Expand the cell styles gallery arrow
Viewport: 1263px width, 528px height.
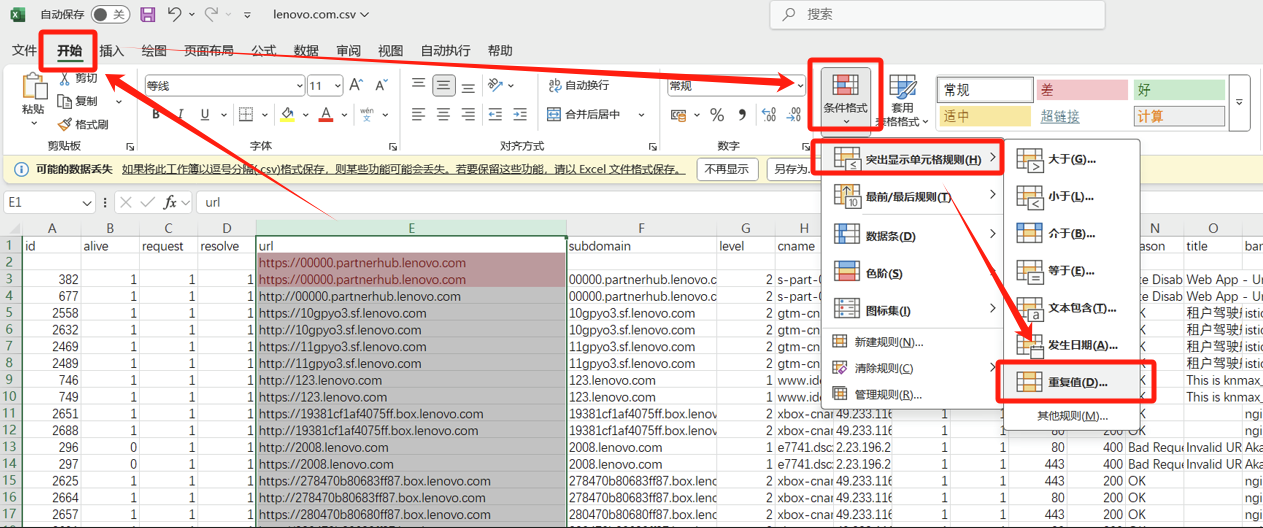[1241, 102]
